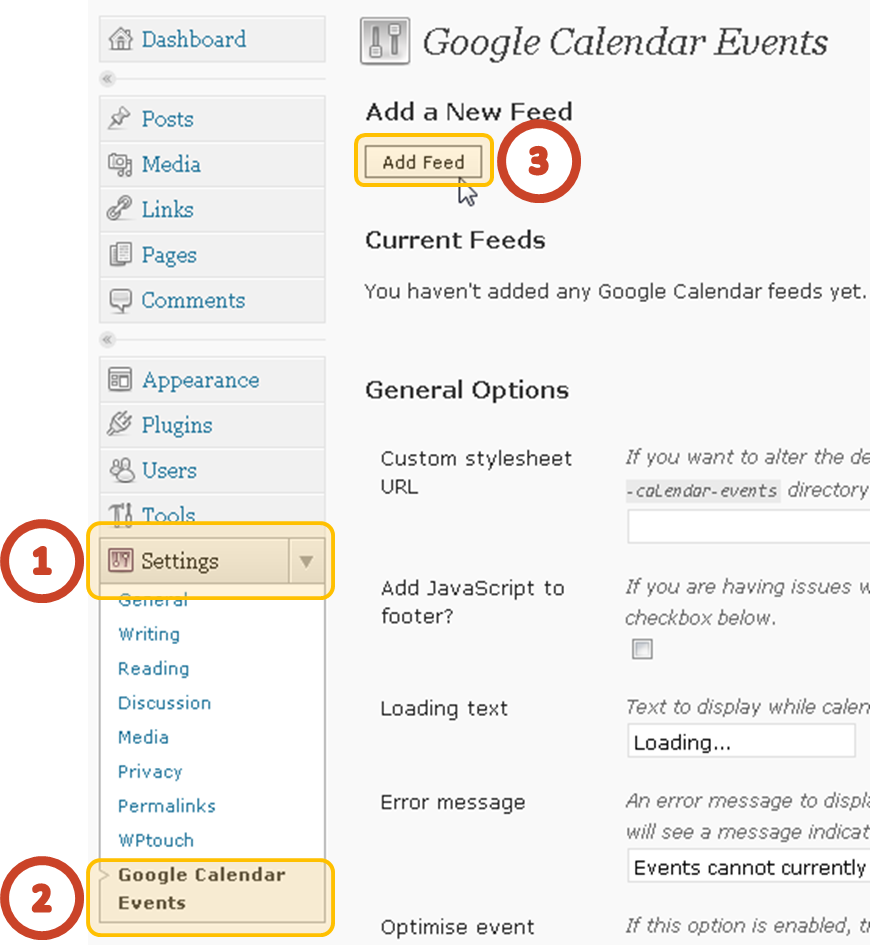Click the 'You haven't added any' feeds message
Screen dimensions: 870x945
[615, 292]
